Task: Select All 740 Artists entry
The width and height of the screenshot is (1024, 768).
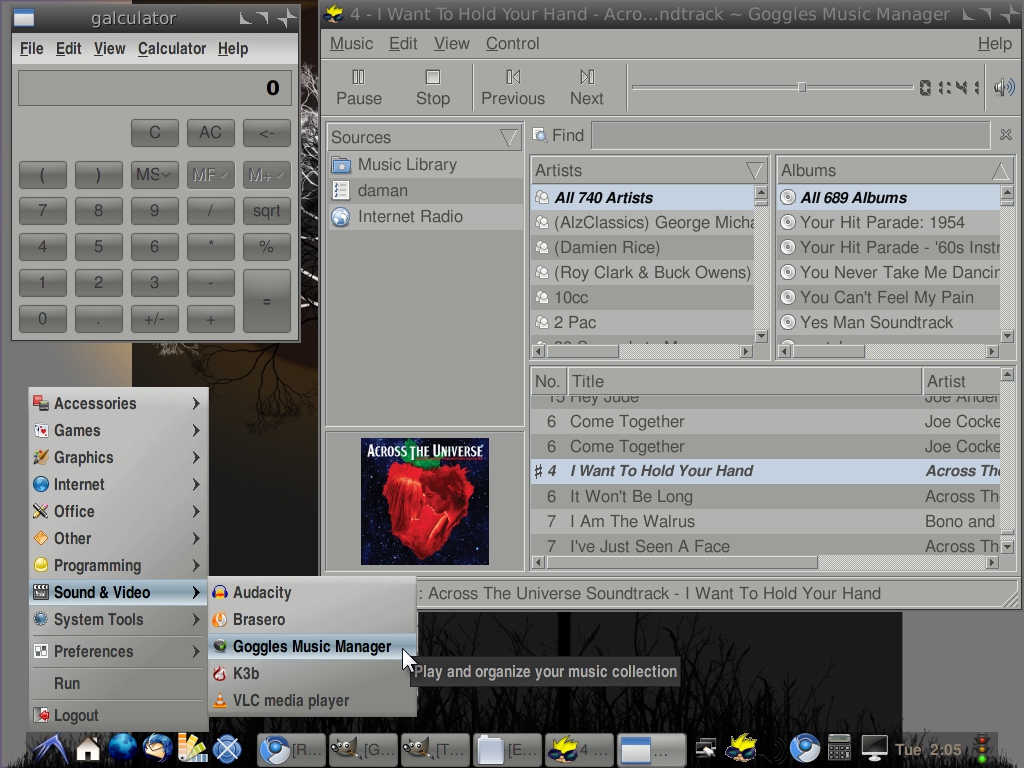Action: point(643,197)
